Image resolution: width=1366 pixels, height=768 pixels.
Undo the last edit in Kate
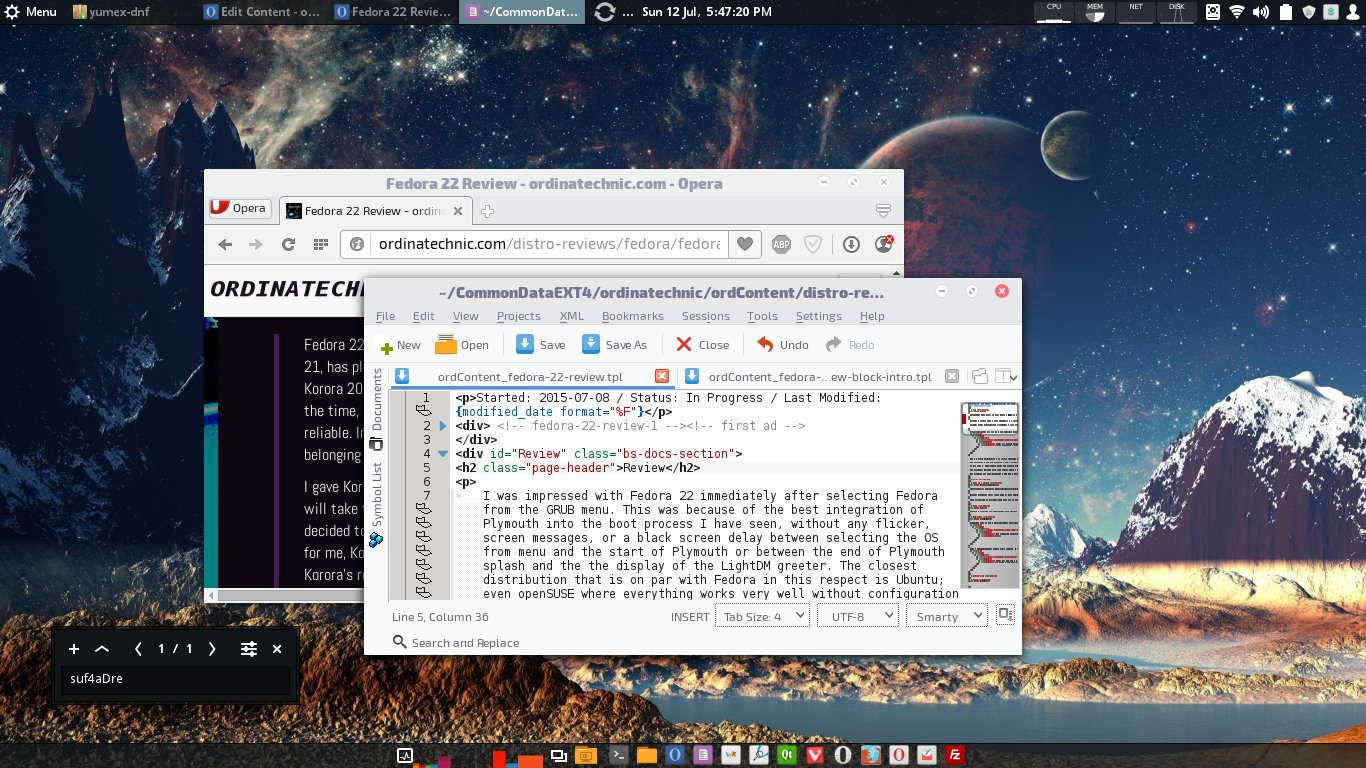point(782,345)
